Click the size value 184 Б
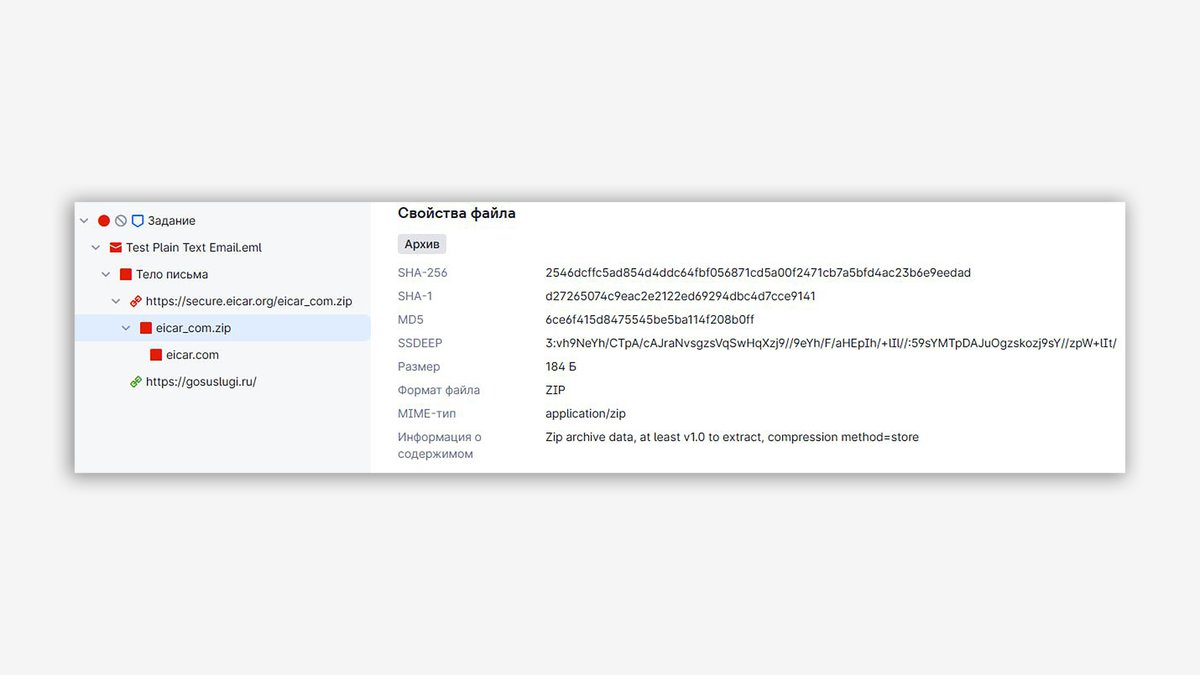1200x675 pixels. [561, 367]
